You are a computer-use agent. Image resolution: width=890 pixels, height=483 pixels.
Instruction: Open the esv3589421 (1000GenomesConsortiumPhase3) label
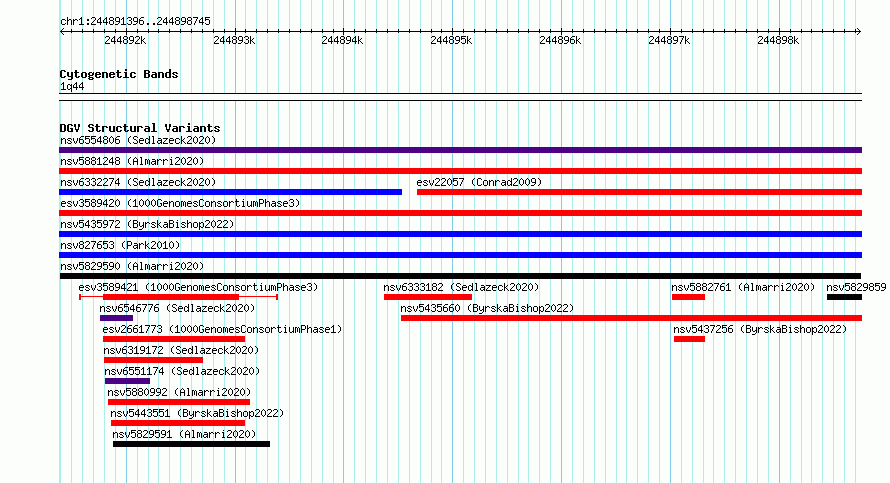pos(198,287)
